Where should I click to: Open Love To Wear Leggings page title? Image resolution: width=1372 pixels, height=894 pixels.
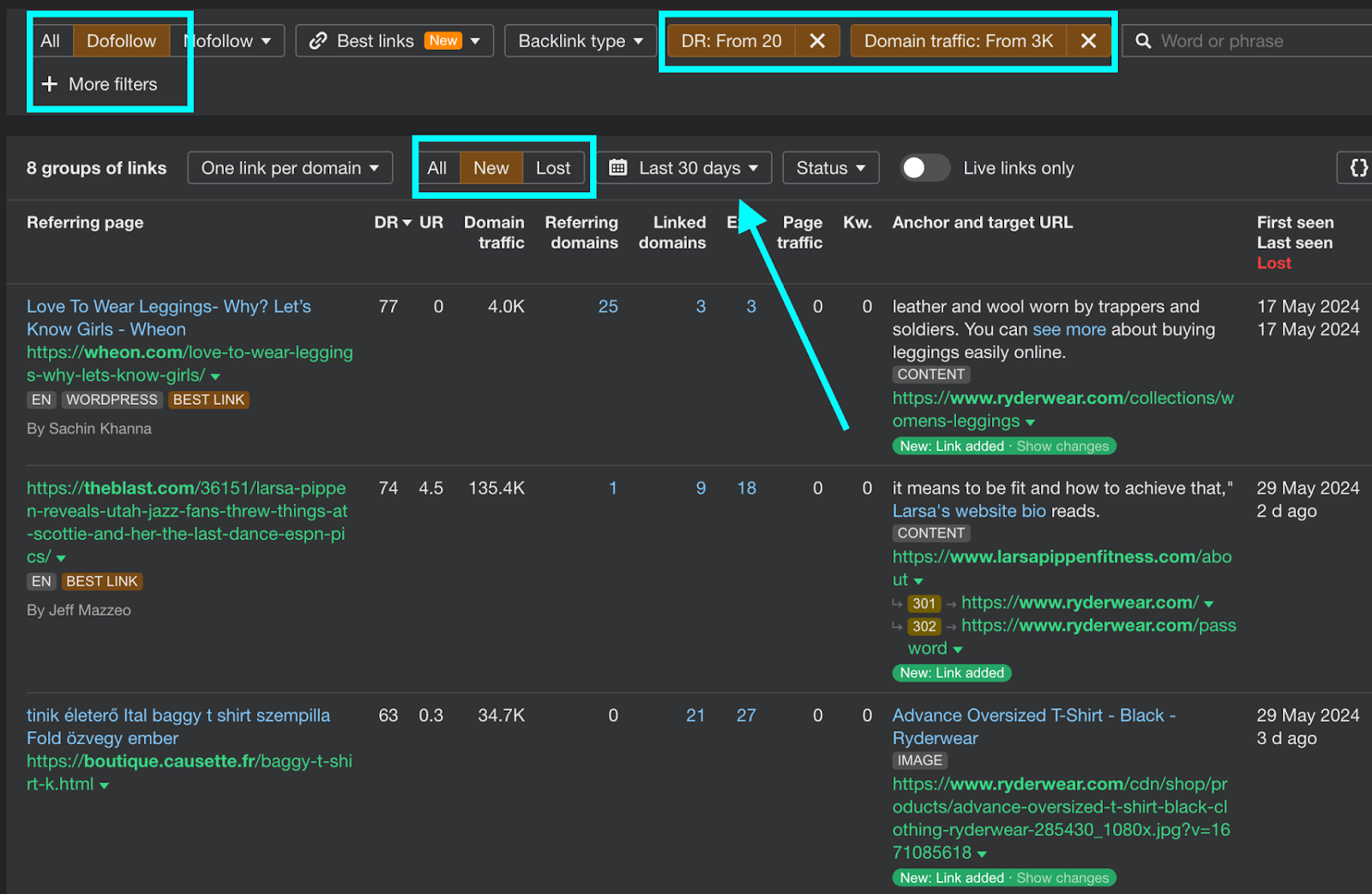(x=169, y=318)
